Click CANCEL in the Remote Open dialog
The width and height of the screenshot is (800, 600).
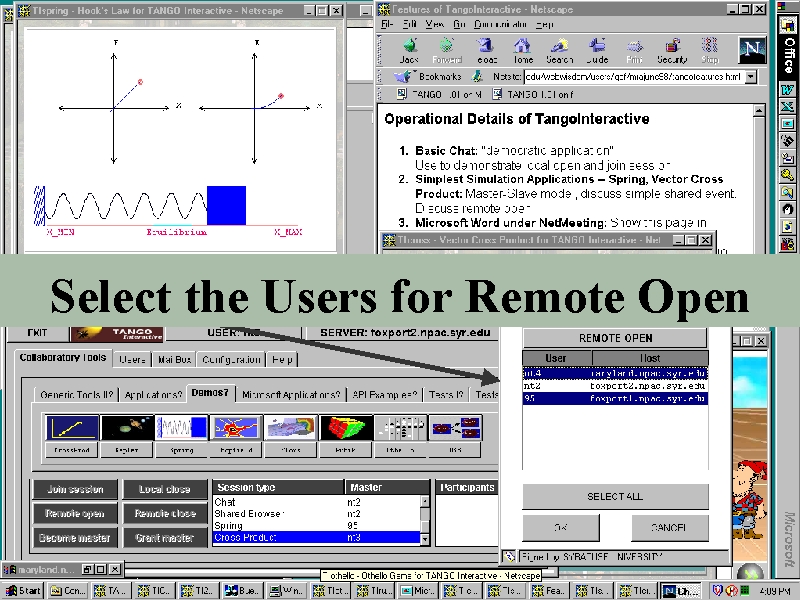pyautogui.click(x=669, y=528)
